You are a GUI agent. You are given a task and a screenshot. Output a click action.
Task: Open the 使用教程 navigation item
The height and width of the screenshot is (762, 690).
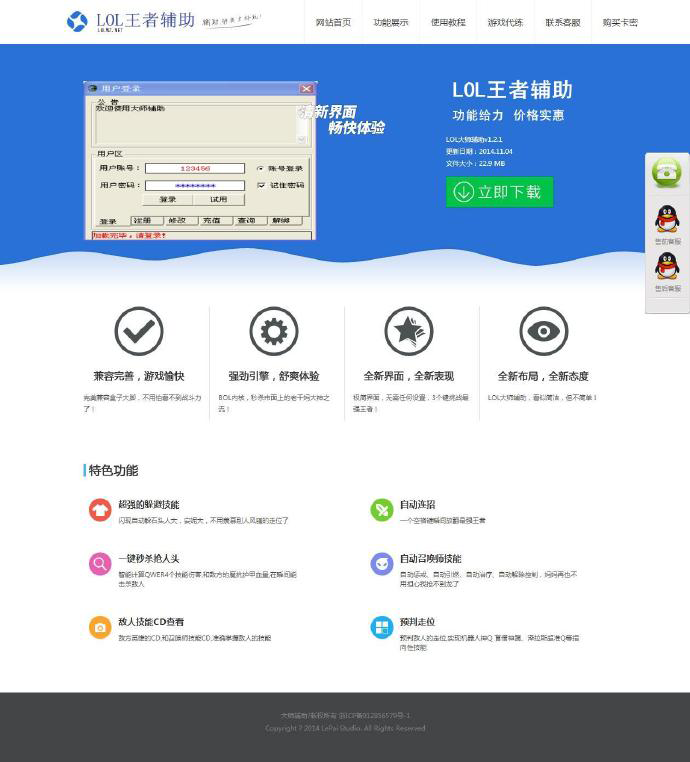coord(448,22)
